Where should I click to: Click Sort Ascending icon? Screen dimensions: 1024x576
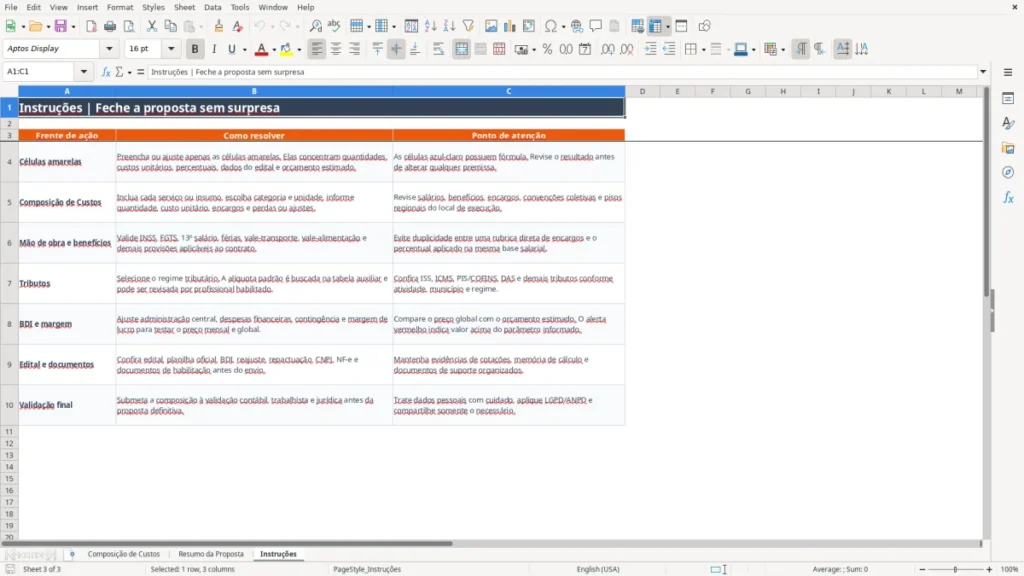coord(430,26)
